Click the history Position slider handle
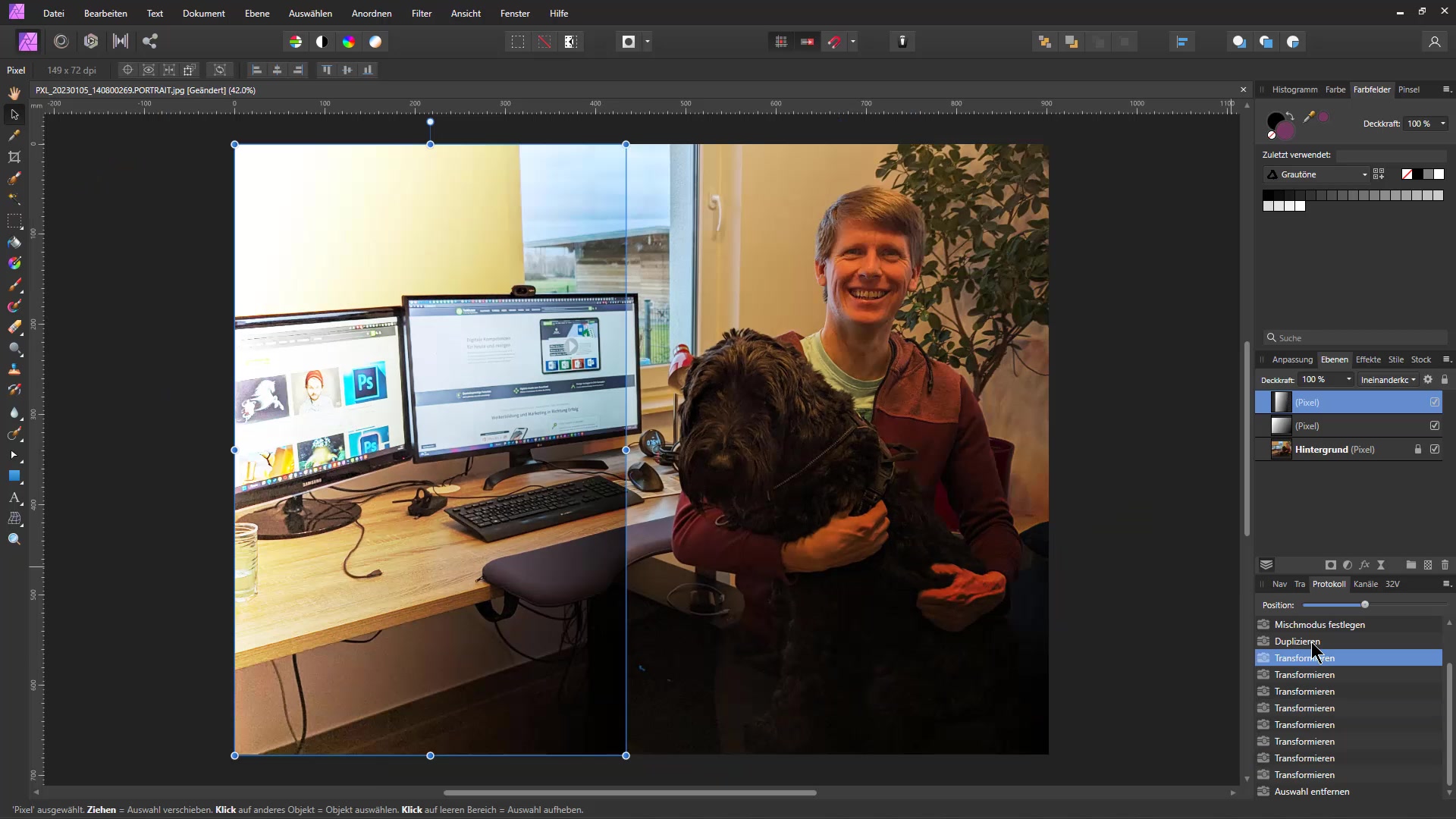The width and height of the screenshot is (1456, 819). tap(1365, 605)
